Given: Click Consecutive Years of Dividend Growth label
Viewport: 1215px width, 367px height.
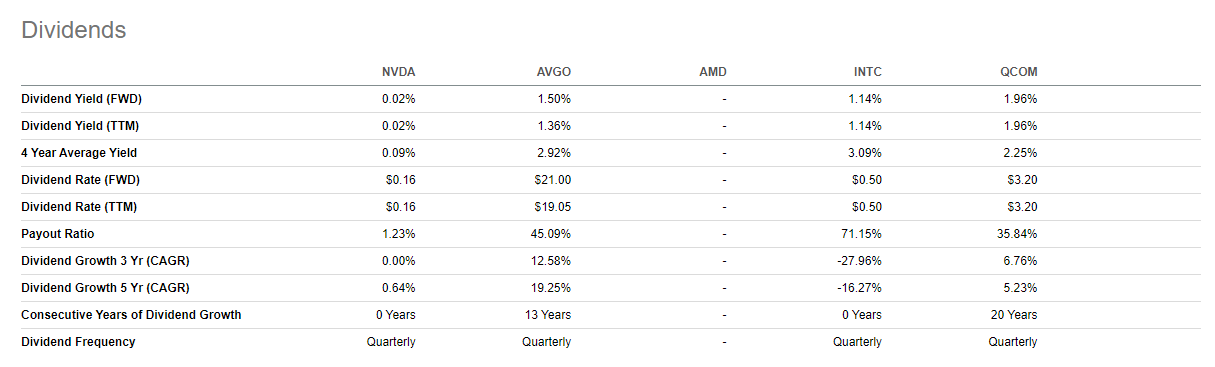Looking at the screenshot, I should 131,315.
